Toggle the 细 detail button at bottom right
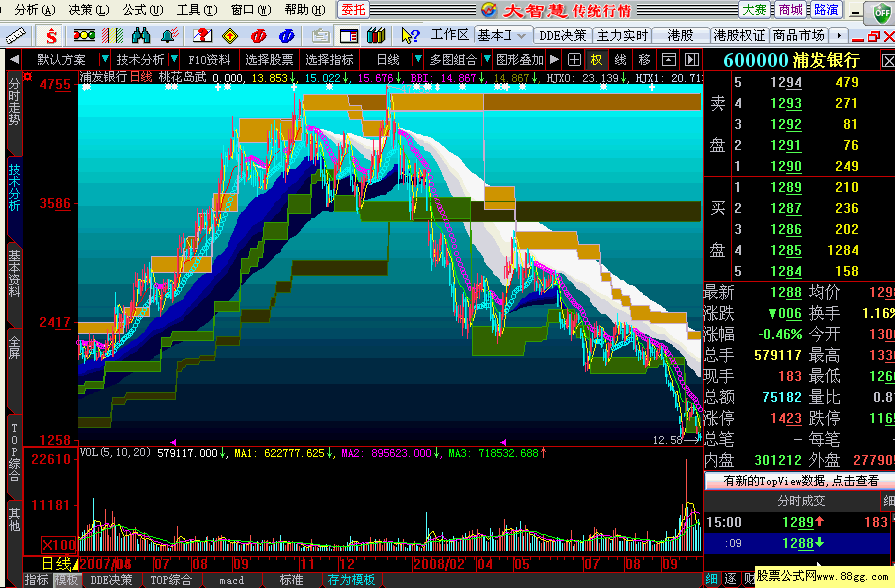 712,579
